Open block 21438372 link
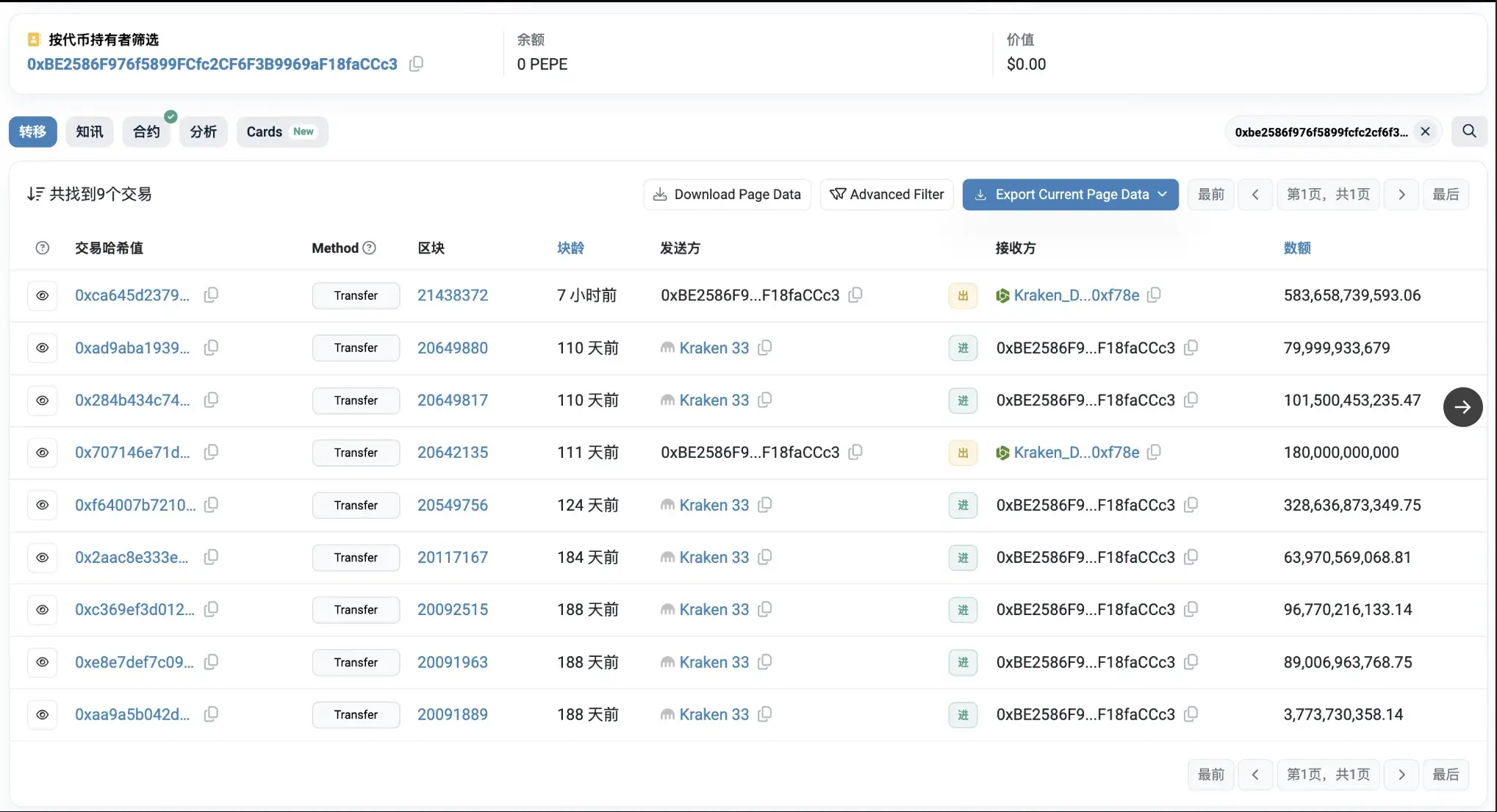 pyautogui.click(x=453, y=295)
